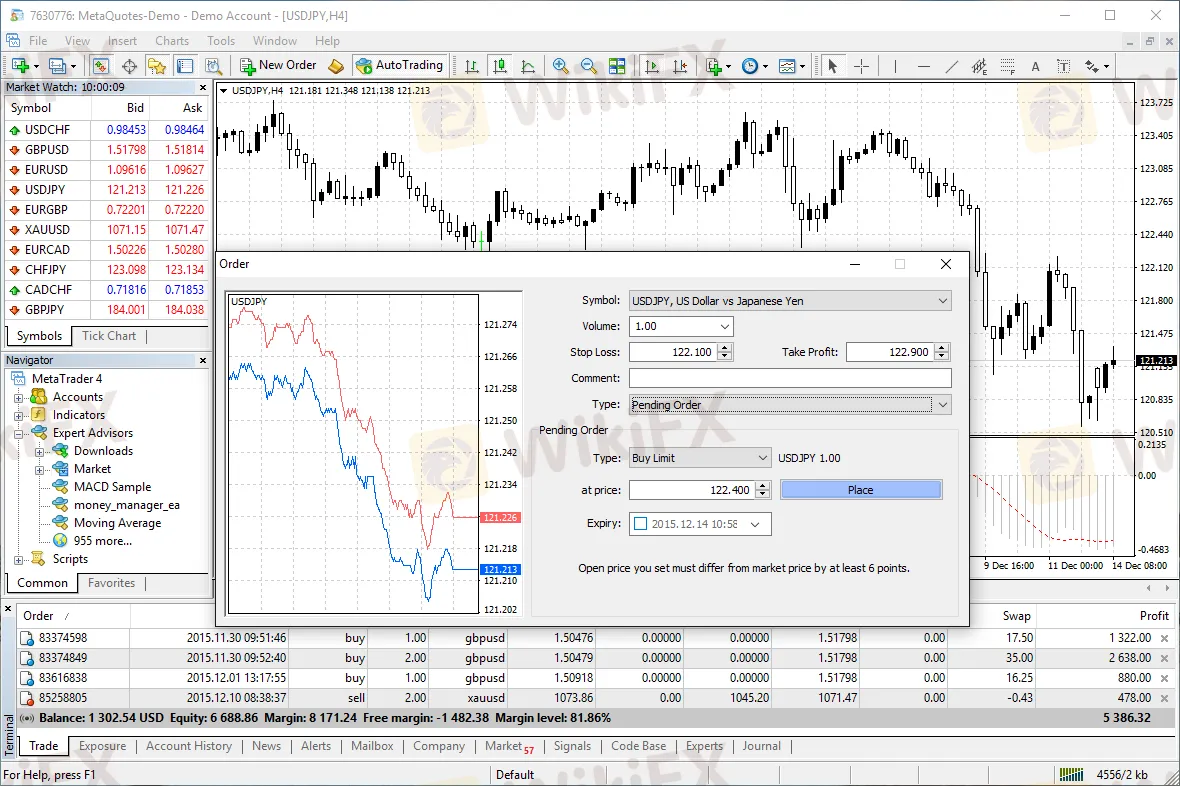Open the File menu
Viewport: 1180px width, 786px height.
(x=38, y=41)
